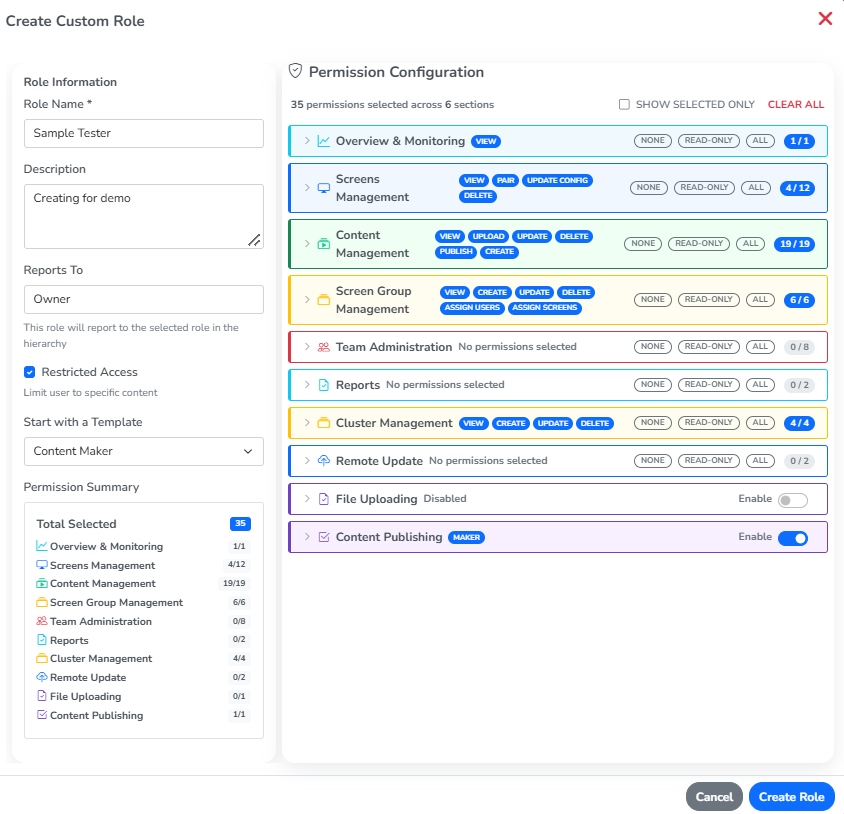
Task: Expand the Content Publishing section chevron
Action: pyautogui.click(x=307, y=537)
